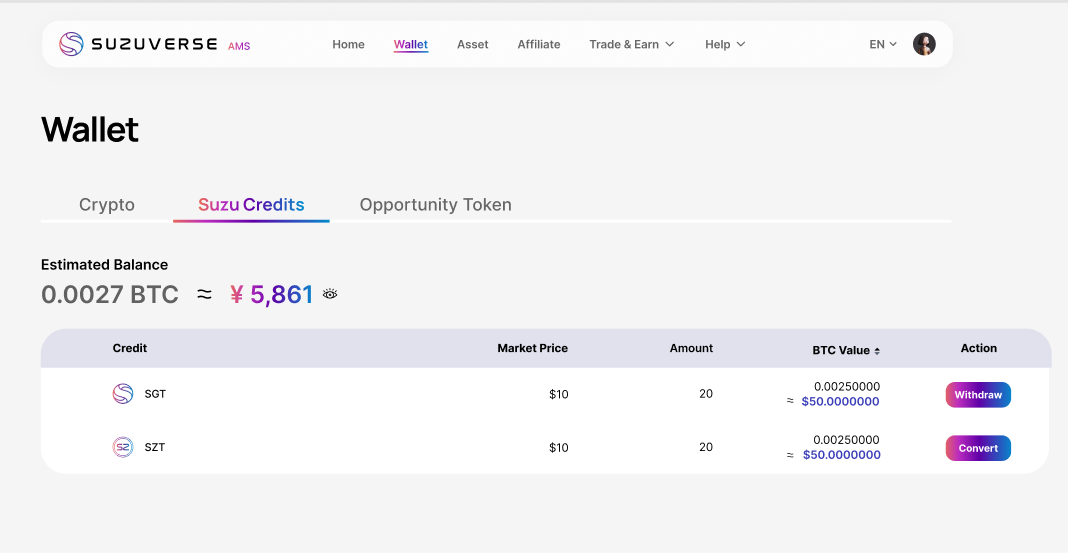Viewport: 1068px width, 557px height.
Task: Open the user profile avatar
Action: point(924,44)
